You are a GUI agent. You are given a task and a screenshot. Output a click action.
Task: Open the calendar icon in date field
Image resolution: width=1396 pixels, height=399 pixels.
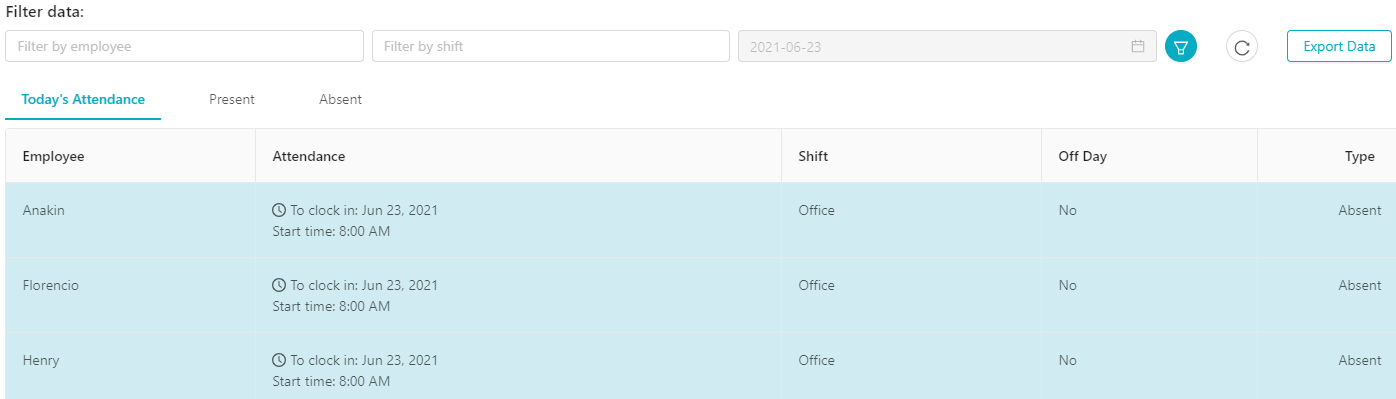click(1138, 46)
